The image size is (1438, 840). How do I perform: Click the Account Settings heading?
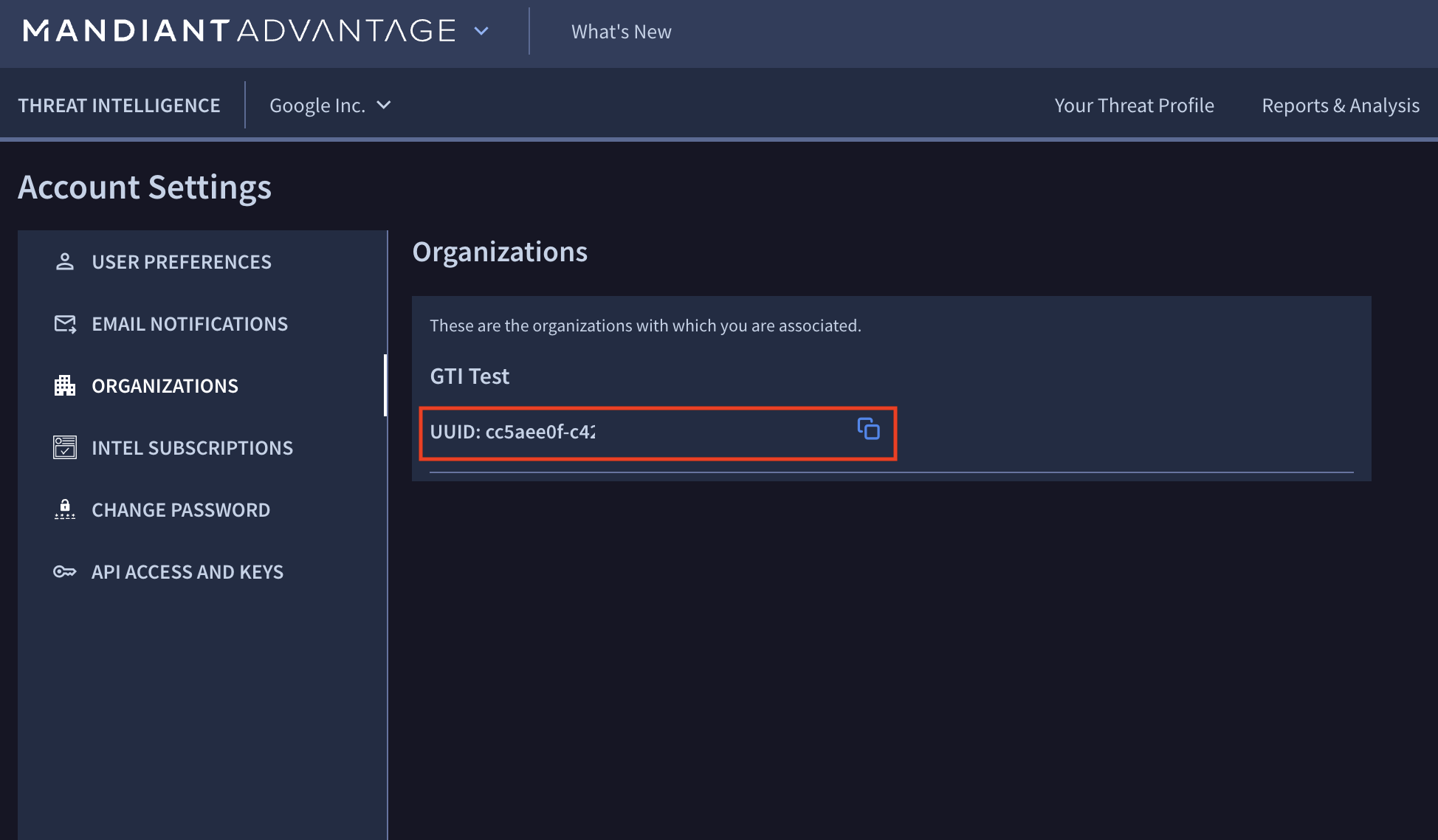[145, 187]
